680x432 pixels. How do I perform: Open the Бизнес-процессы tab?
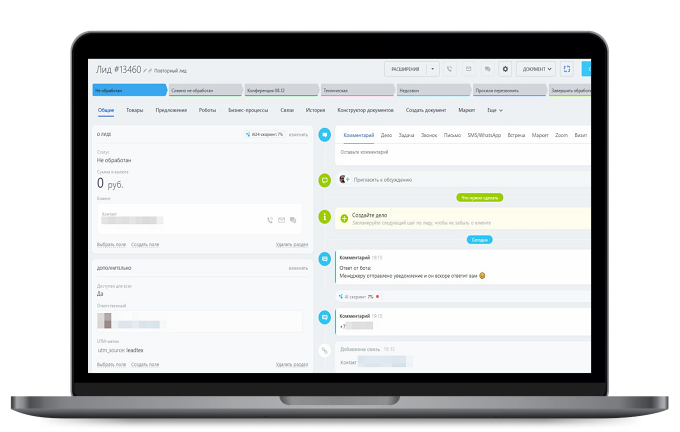coord(248,110)
